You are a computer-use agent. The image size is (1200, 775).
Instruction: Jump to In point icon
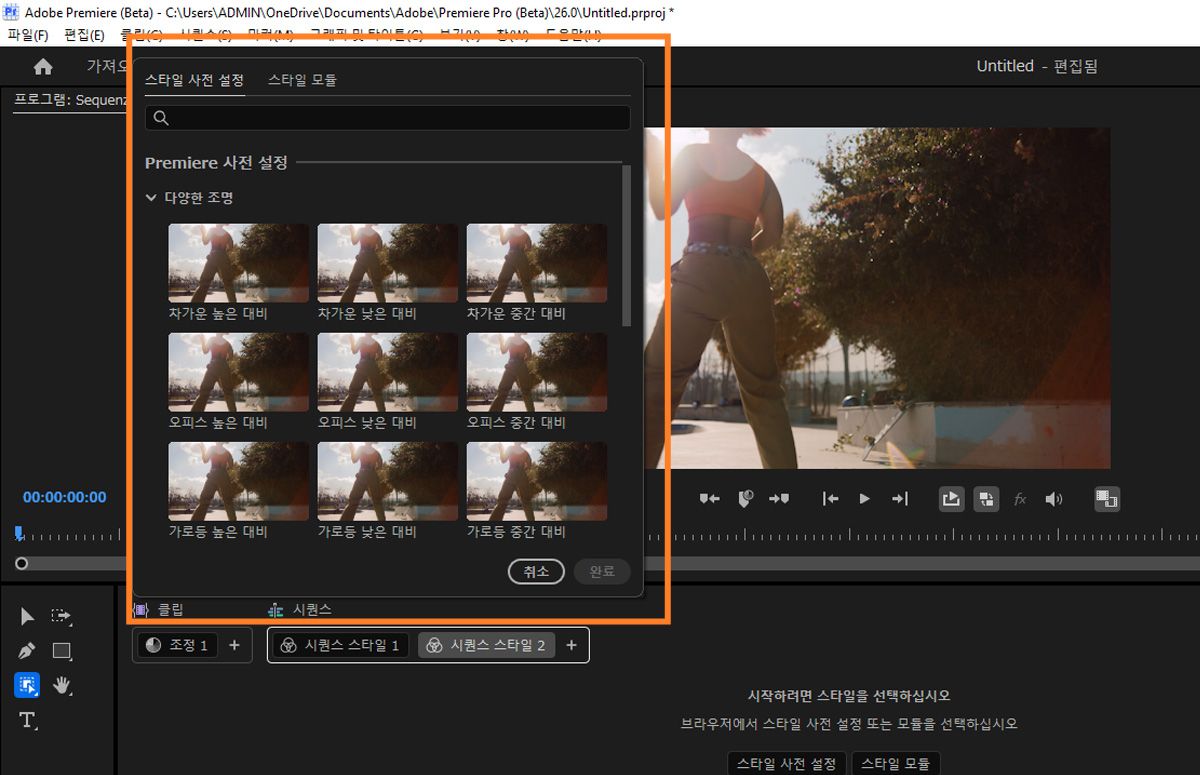(x=830, y=499)
